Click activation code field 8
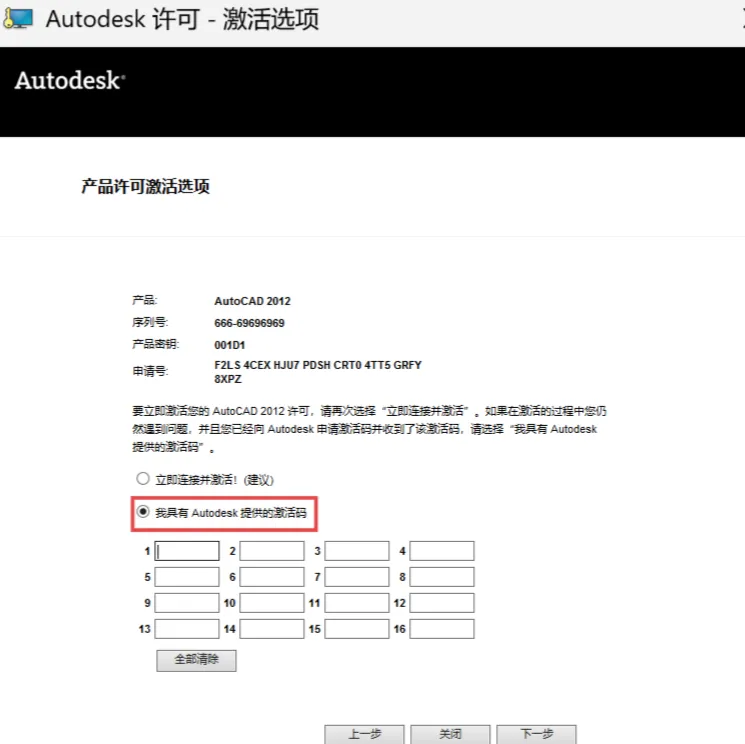Screen dimensions: 745x744 (442, 577)
